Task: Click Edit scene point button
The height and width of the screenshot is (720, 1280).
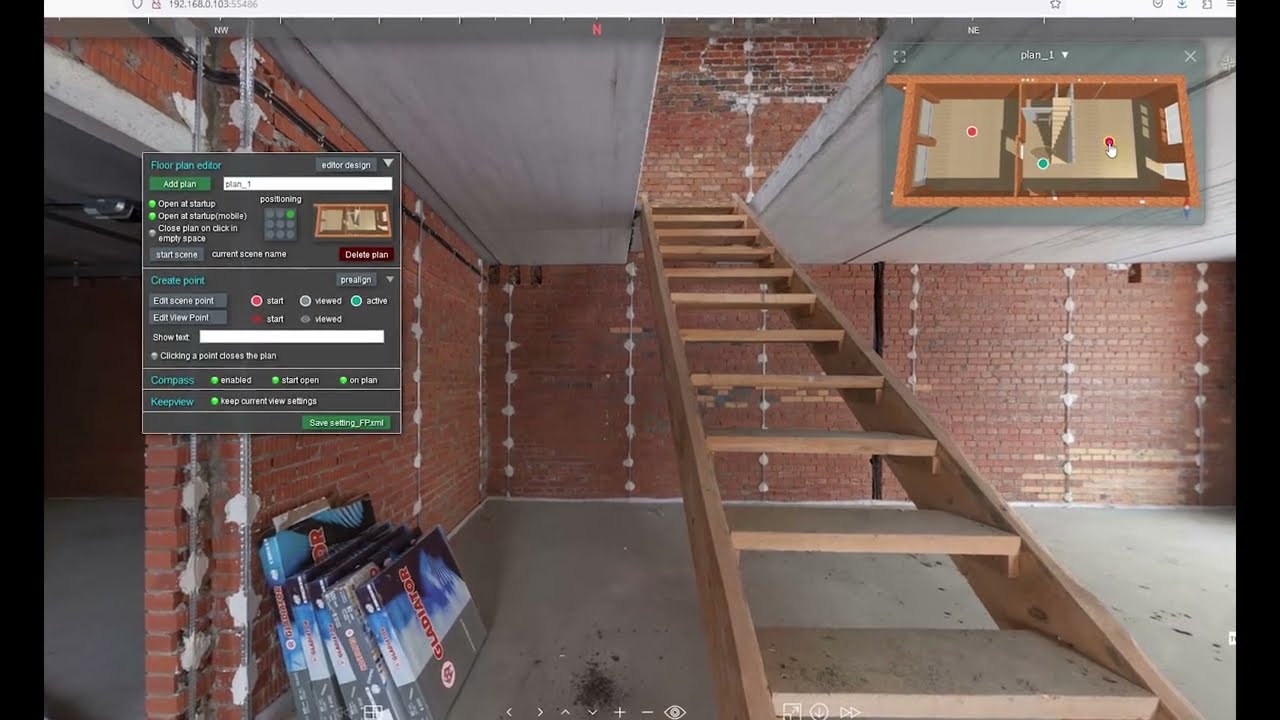Action: (188, 301)
